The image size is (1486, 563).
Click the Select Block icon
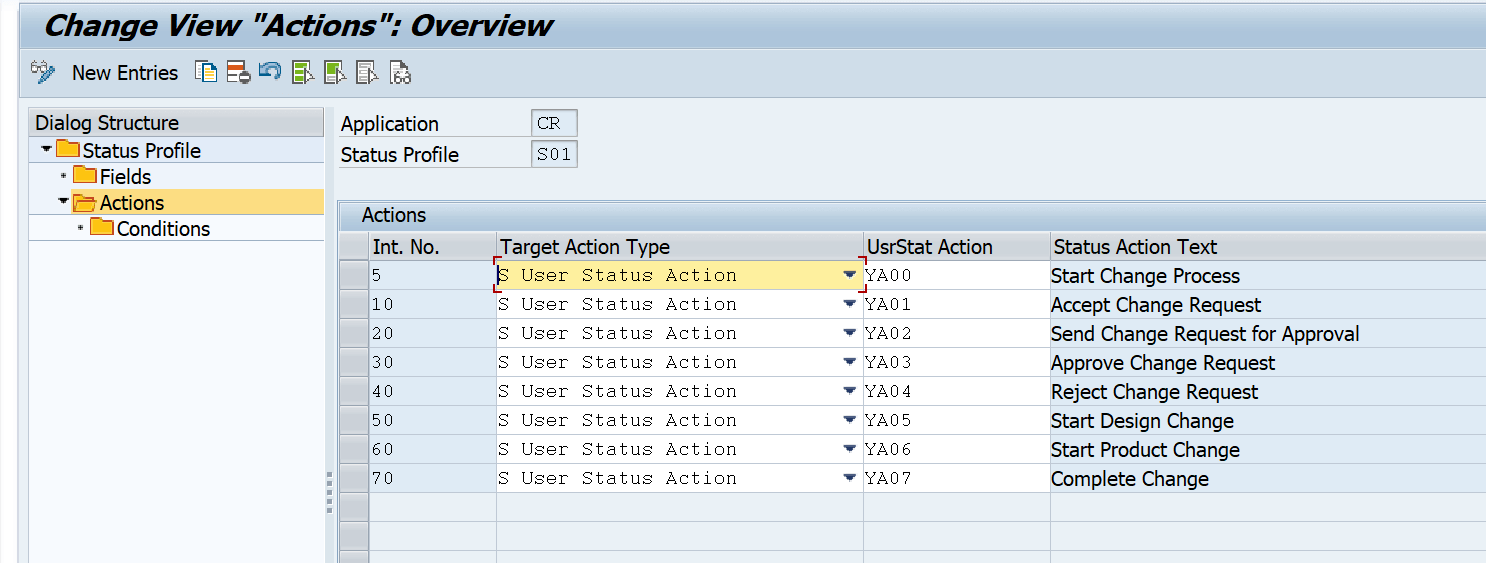[335, 72]
